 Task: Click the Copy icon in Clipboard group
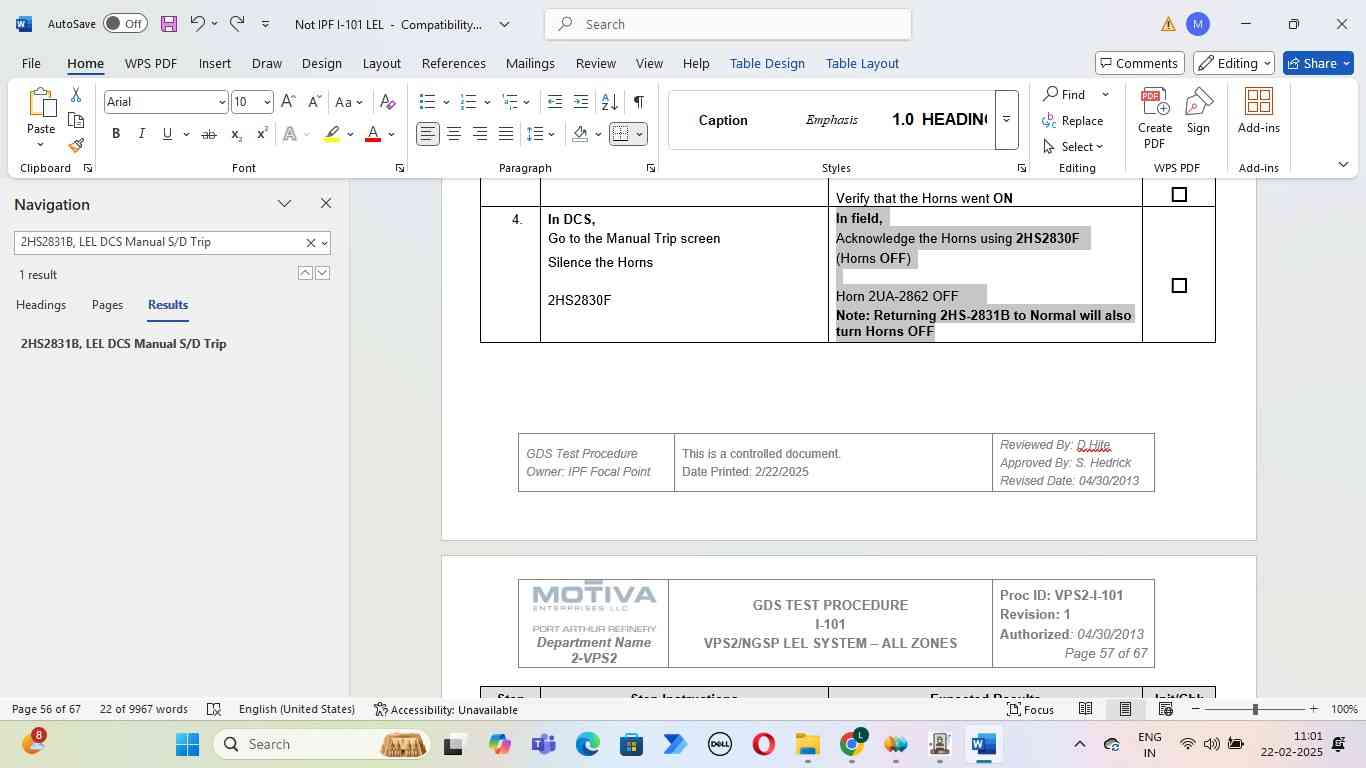click(76, 120)
